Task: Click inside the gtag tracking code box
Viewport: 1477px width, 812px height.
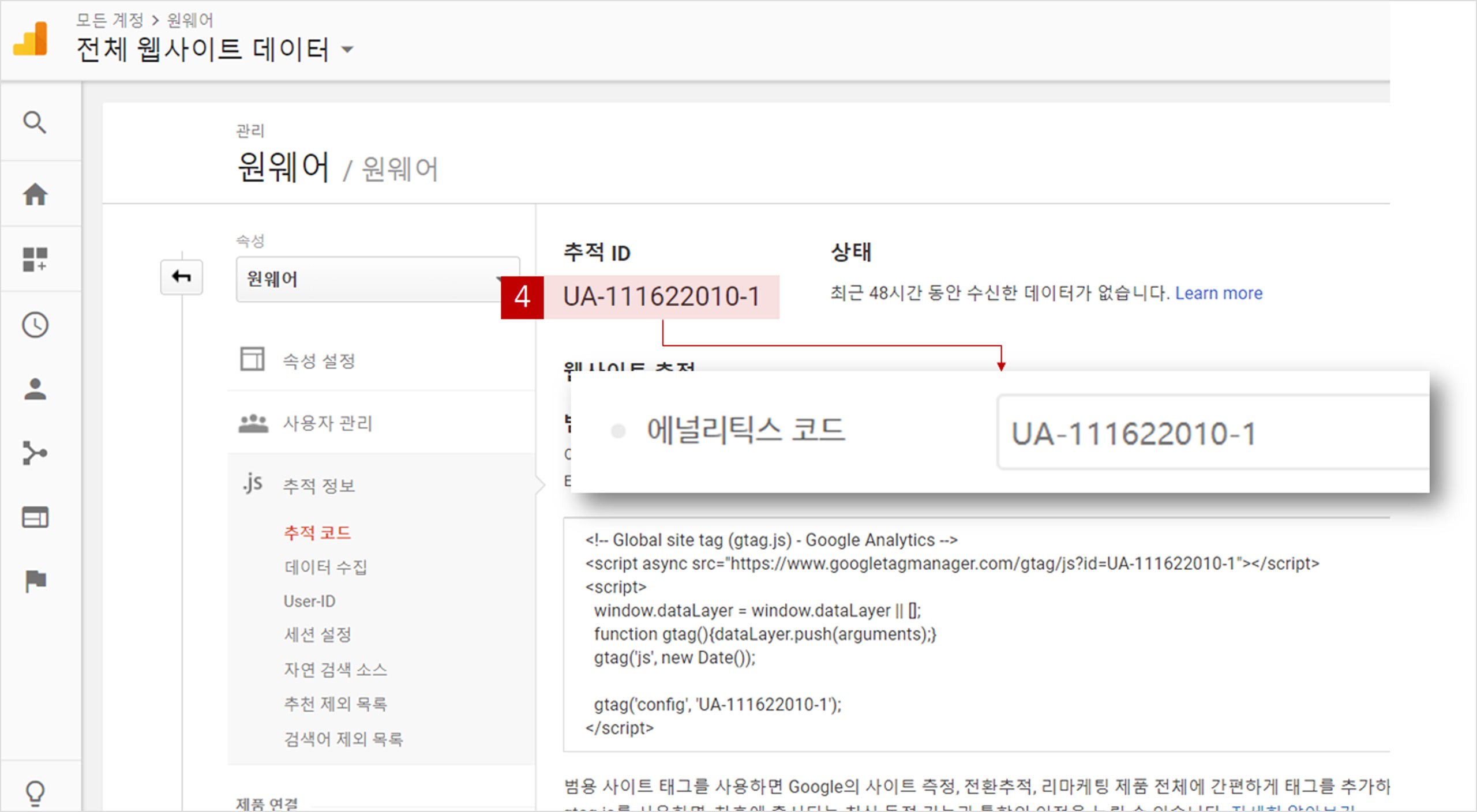Action: [x=976, y=634]
